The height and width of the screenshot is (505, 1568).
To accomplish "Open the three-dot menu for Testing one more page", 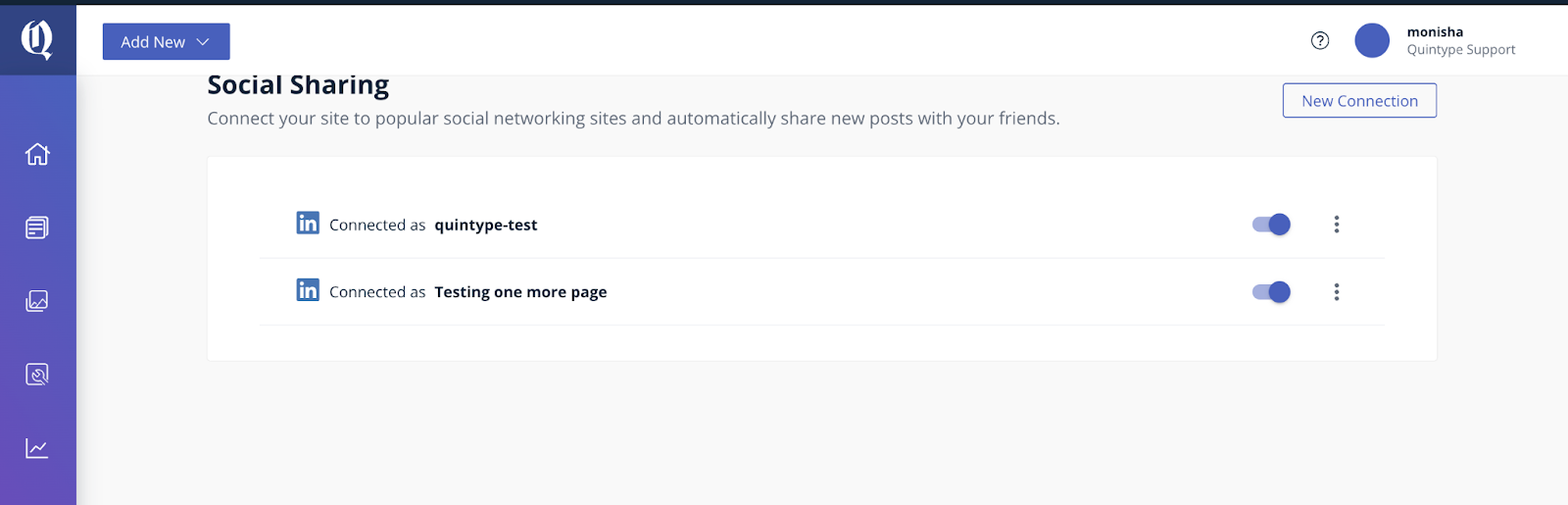I will [x=1337, y=292].
